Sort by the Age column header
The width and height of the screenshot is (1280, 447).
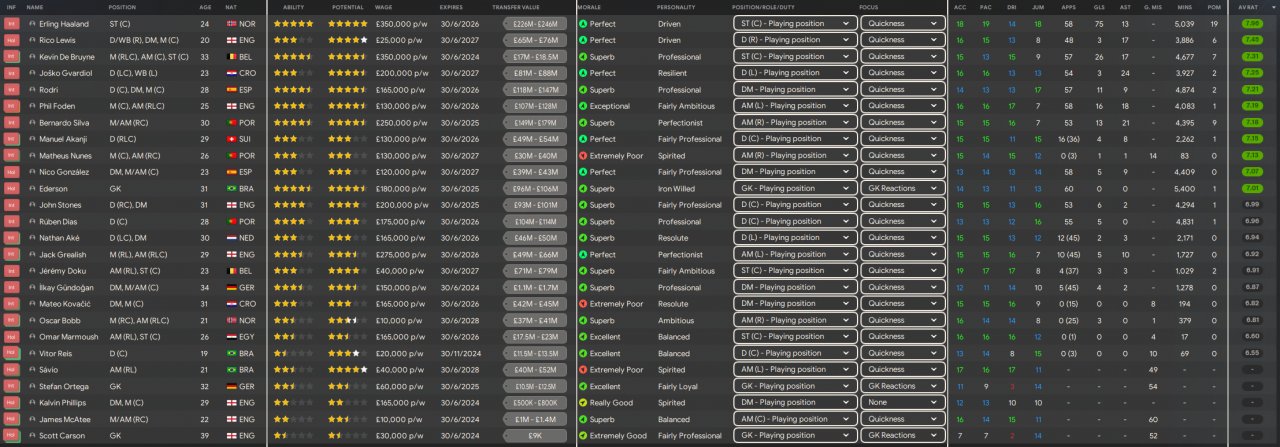pyautogui.click(x=205, y=6)
